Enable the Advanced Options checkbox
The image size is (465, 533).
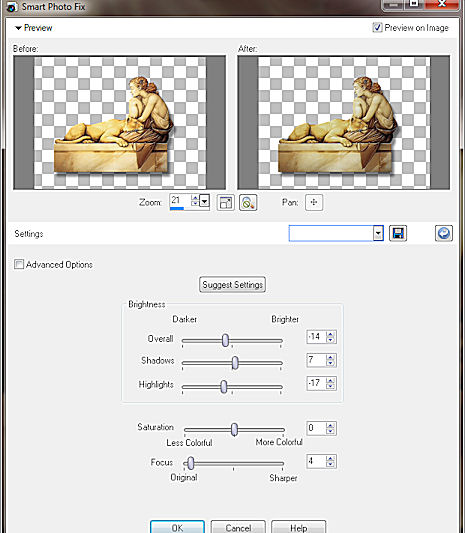point(19,264)
